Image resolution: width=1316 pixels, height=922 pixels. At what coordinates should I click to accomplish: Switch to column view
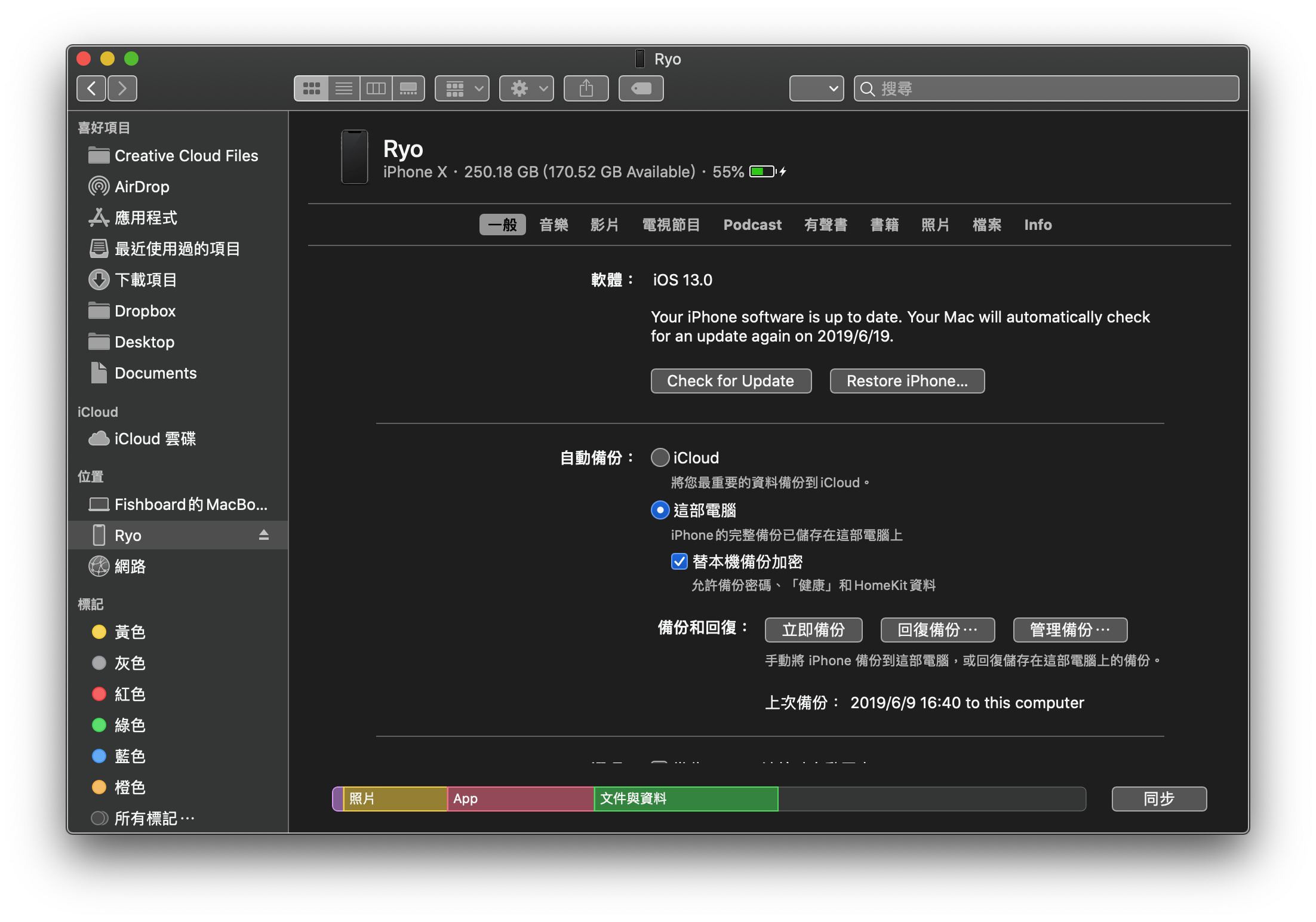tap(376, 88)
